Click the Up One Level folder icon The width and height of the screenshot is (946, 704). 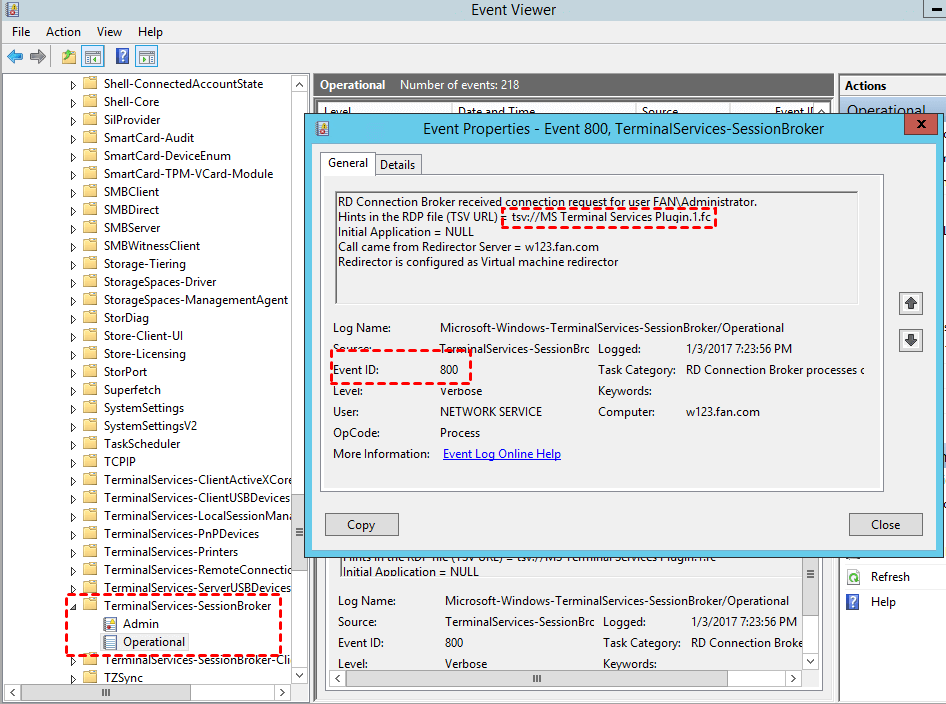pos(68,57)
